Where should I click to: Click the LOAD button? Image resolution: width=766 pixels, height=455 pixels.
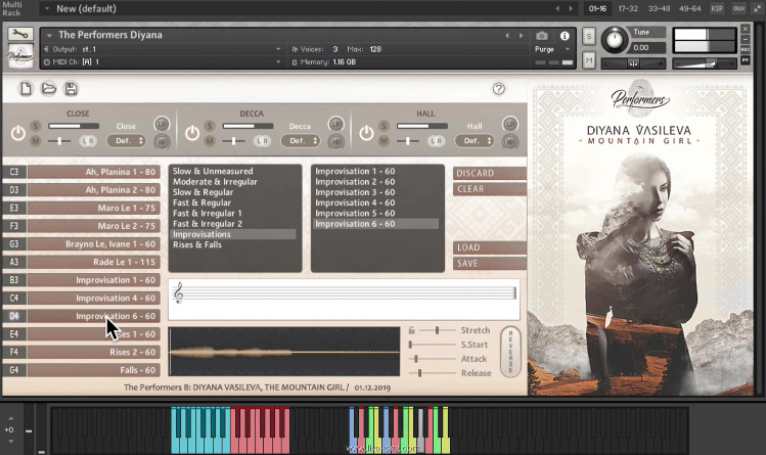(489, 247)
